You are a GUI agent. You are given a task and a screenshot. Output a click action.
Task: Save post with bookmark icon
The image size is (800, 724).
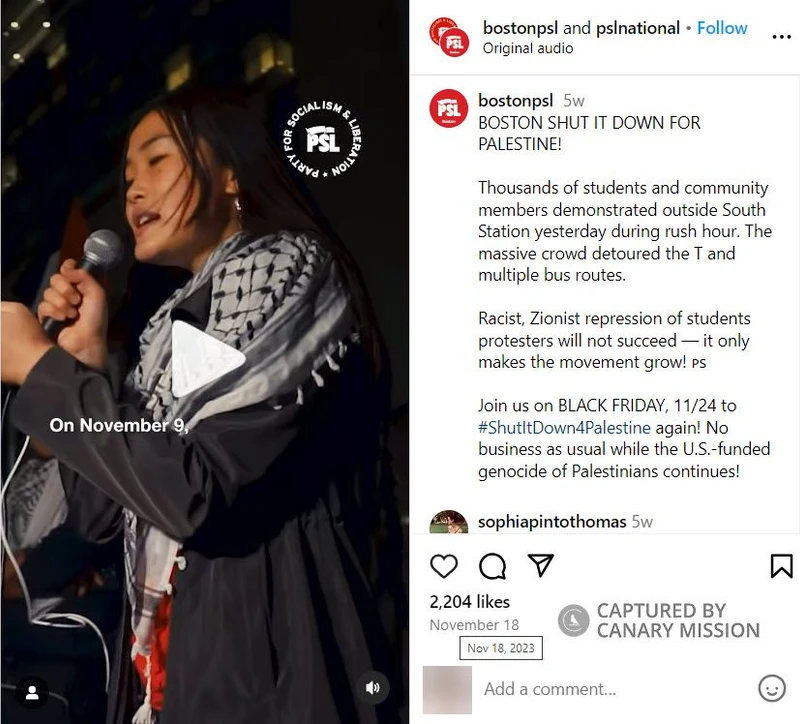click(x=781, y=566)
